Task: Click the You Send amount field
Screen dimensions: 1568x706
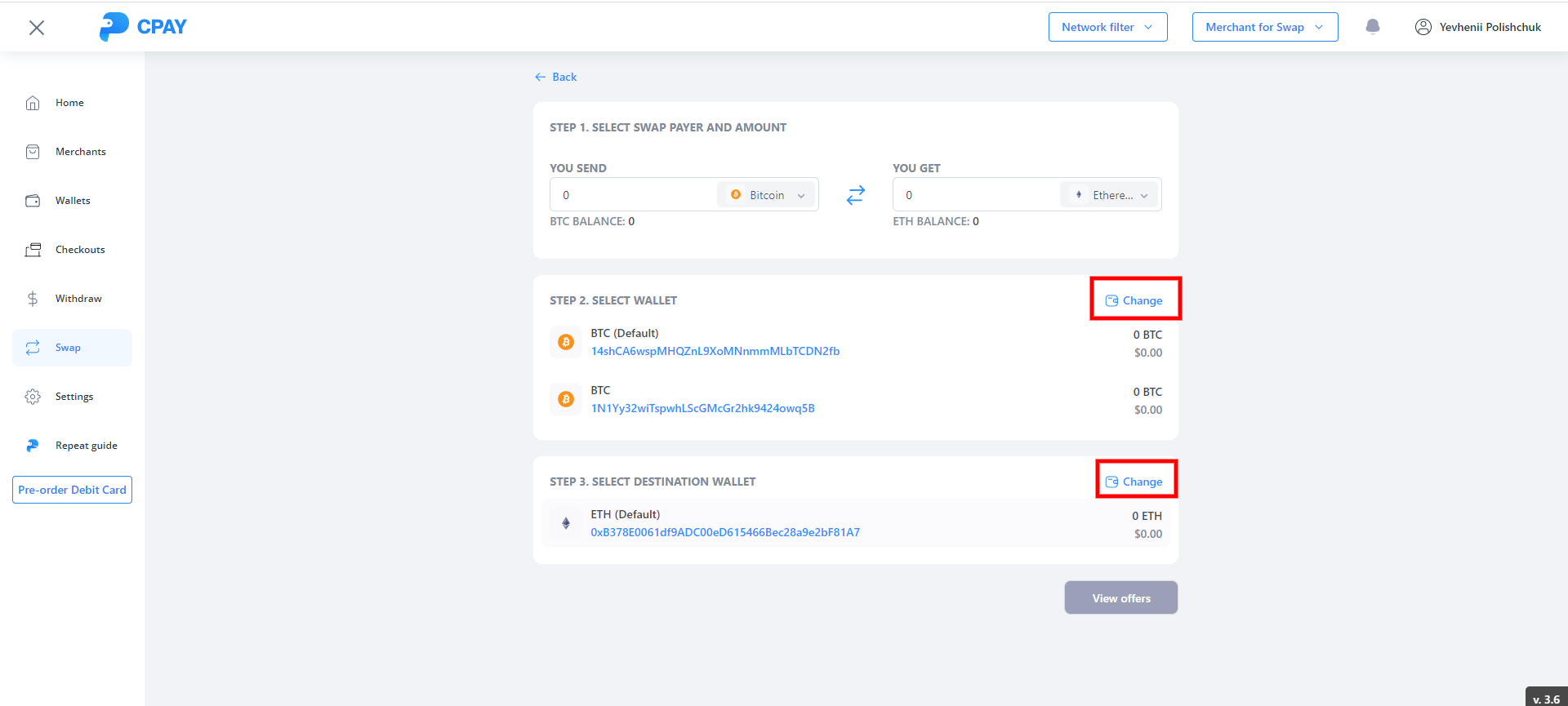Action: click(633, 195)
